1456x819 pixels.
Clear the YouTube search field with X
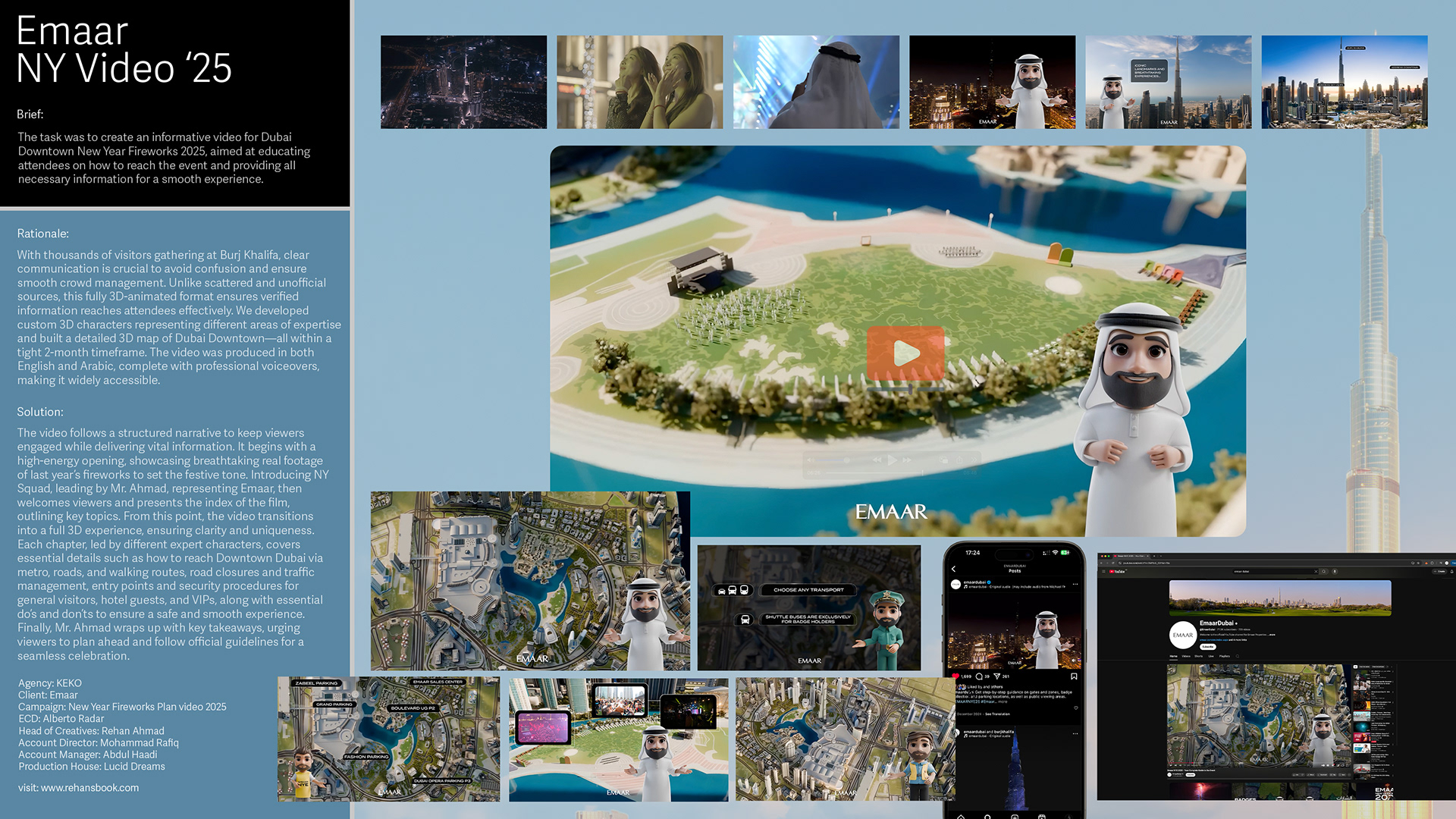coord(1316,572)
